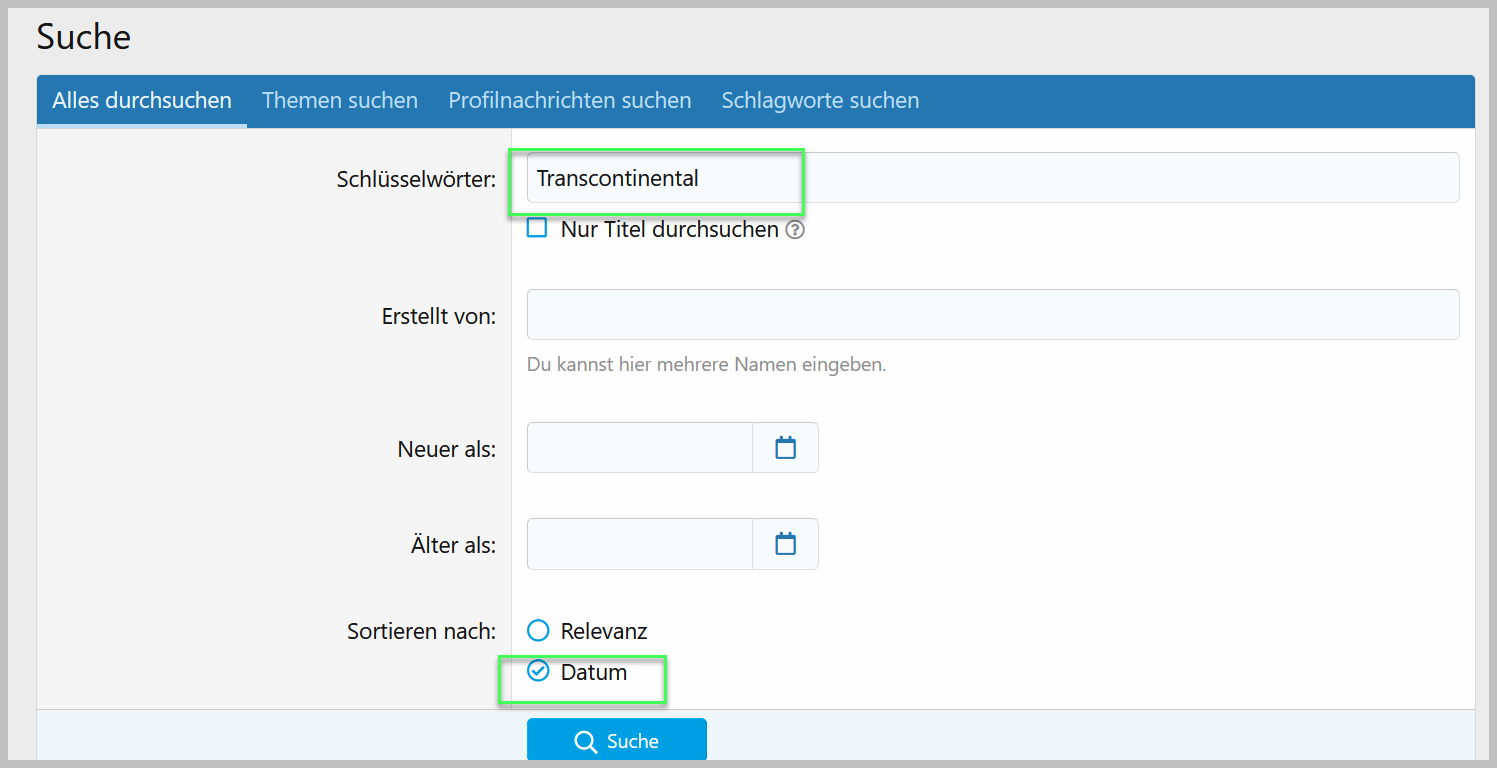This screenshot has height=768, width=1497.
Task: Click the Neuer als date text field
Action: click(x=640, y=448)
